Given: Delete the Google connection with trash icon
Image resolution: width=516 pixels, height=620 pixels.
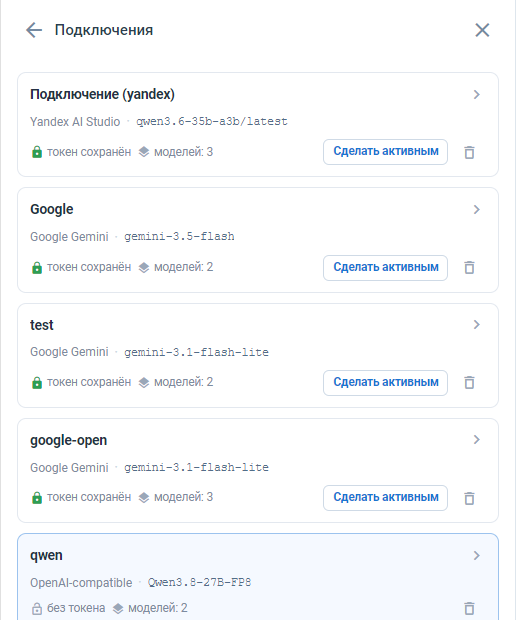Looking at the screenshot, I should (469, 268).
